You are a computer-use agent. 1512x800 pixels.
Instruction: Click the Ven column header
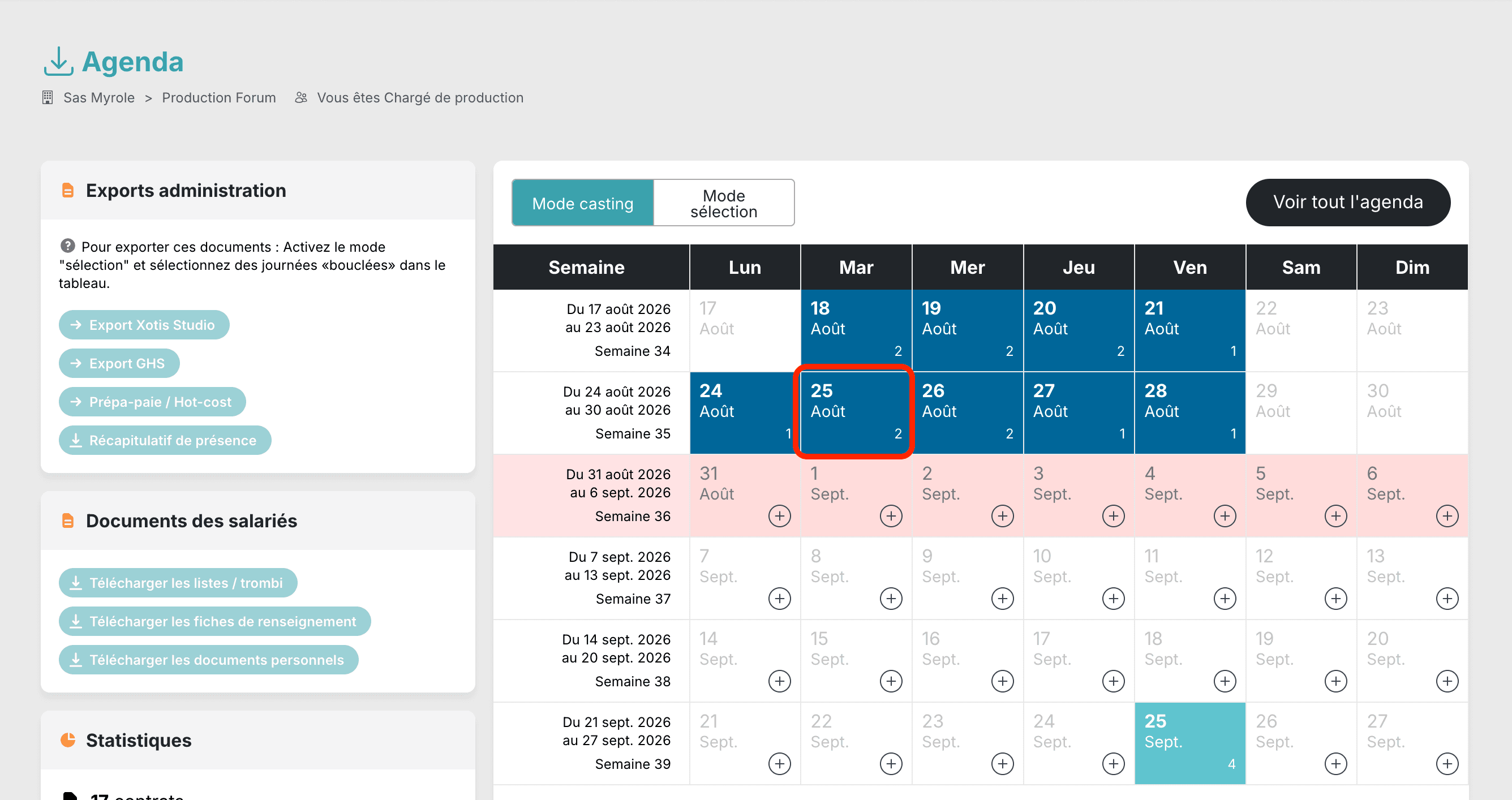pos(1190,267)
